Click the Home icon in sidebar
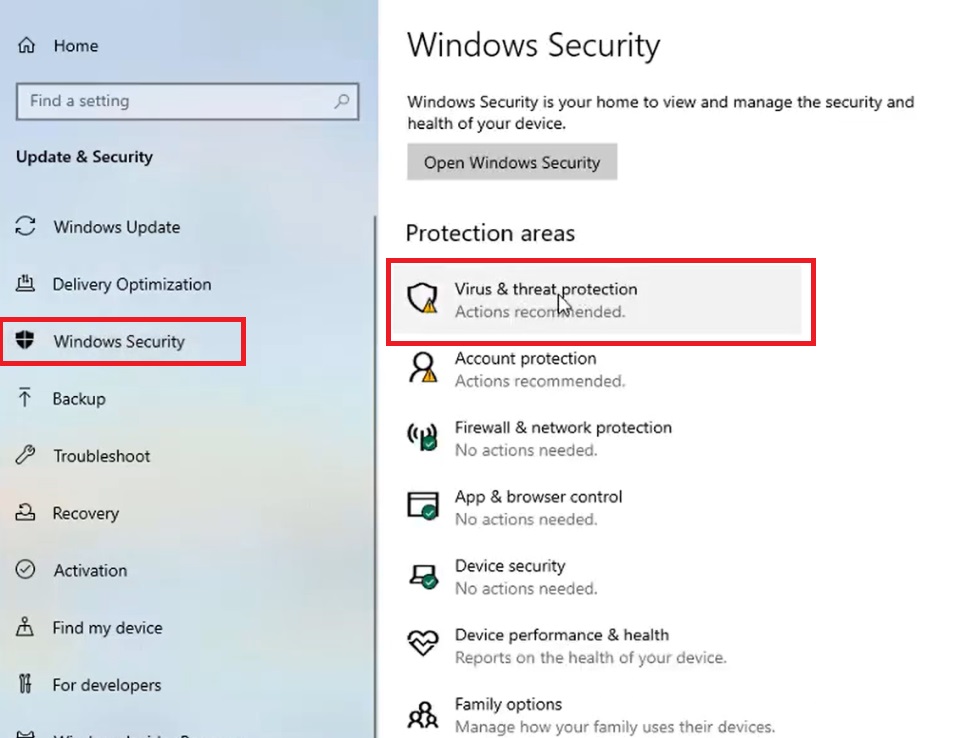Image resolution: width=956 pixels, height=738 pixels. [x=27, y=46]
